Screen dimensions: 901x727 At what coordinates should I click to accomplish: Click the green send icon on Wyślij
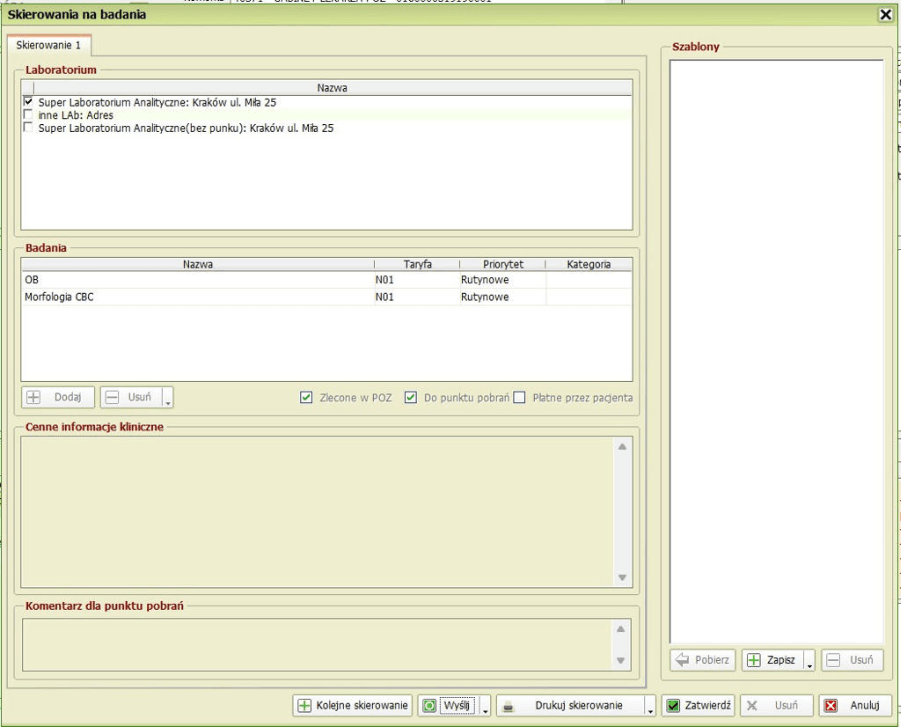click(429, 706)
